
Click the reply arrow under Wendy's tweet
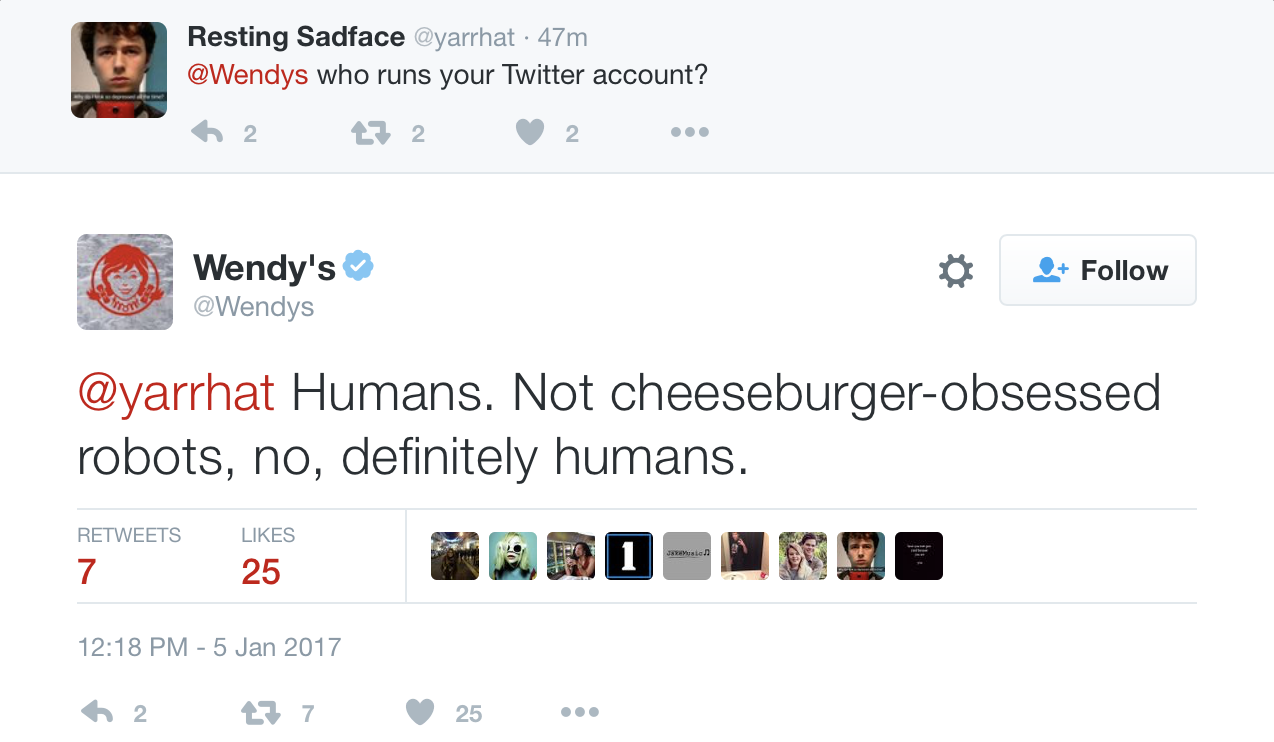(x=97, y=712)
